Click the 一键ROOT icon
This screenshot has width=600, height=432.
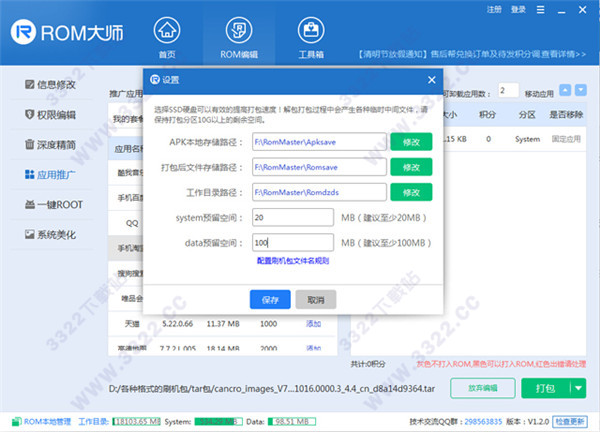29,204
